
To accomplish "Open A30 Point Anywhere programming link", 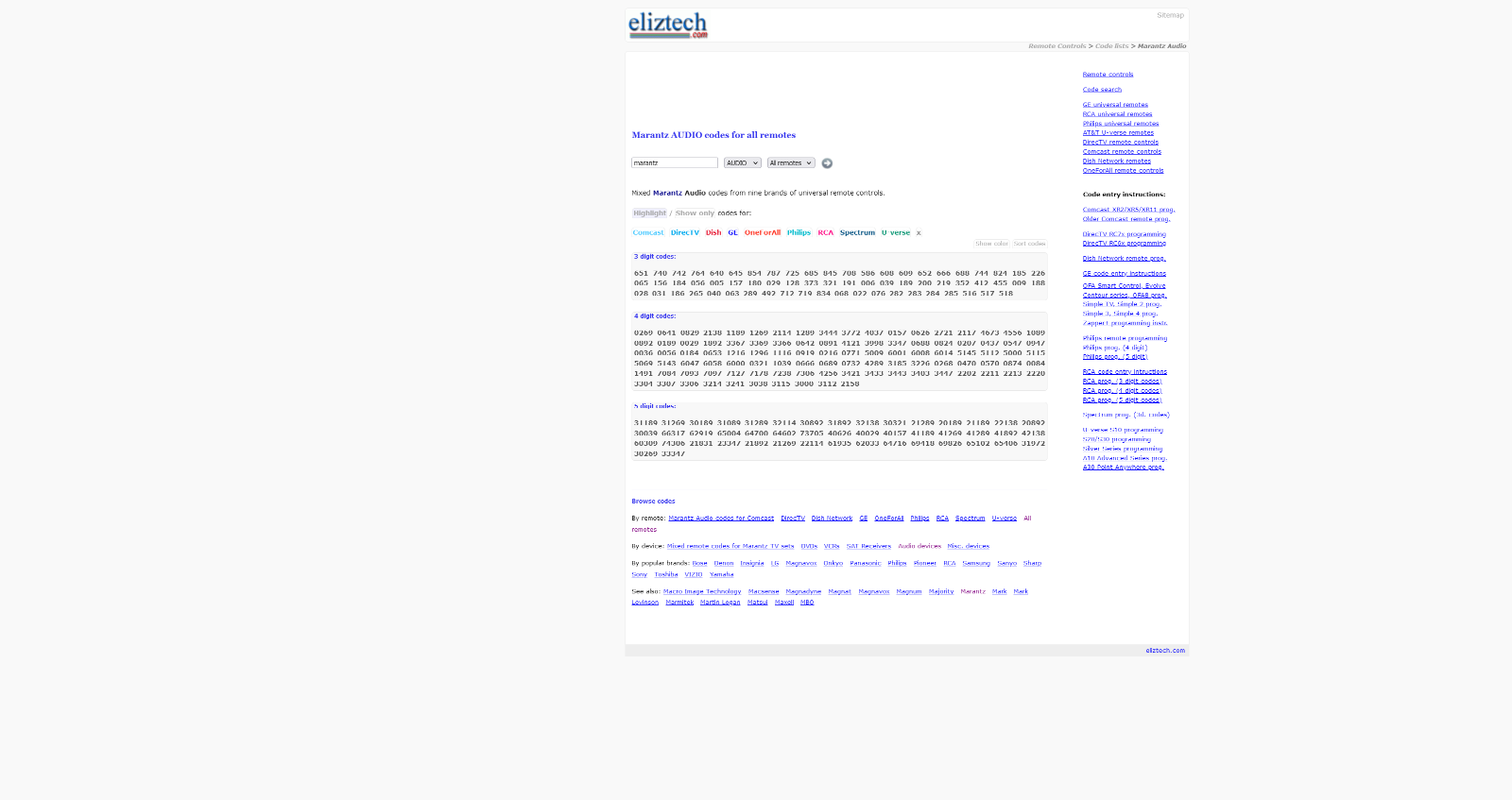I will [1124, 468].
